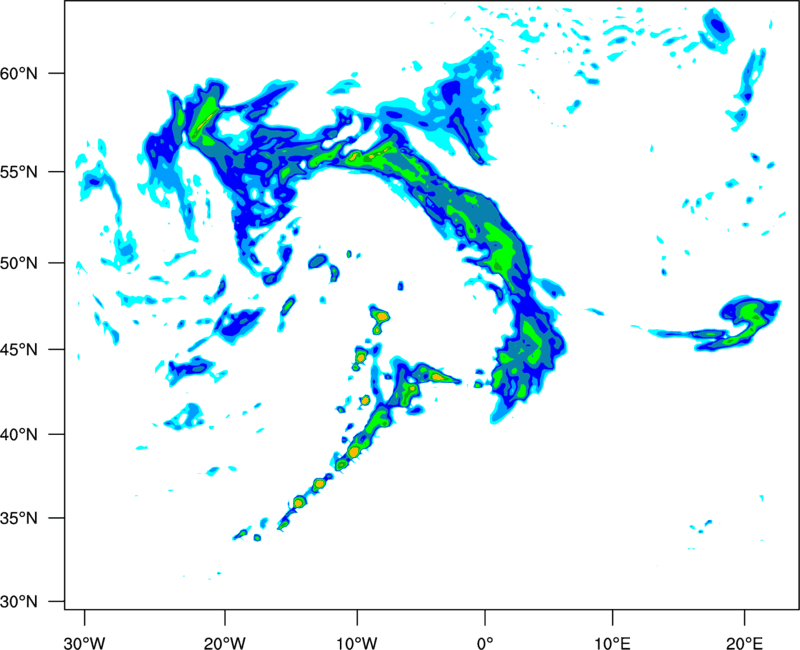Screen dimensions: 800x650
Task: Click the 45°N latitude label
Action: pyautogui.click(x=19, y=349)
